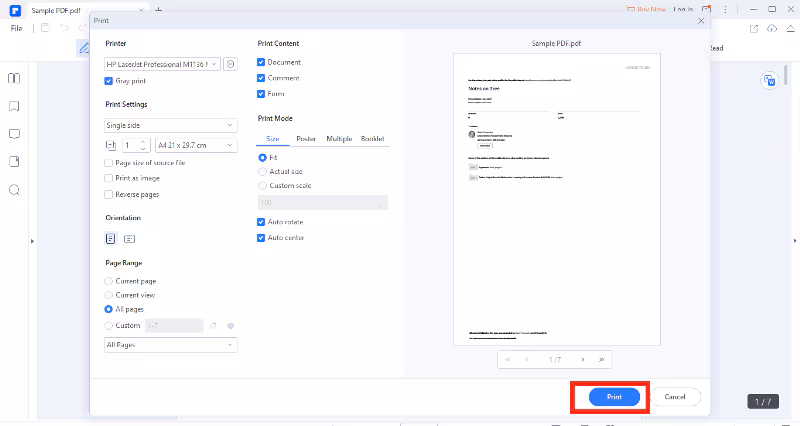This screenshot has width=800, height=426.
Task: Click the Print button
Action: [x=614, y=397]
